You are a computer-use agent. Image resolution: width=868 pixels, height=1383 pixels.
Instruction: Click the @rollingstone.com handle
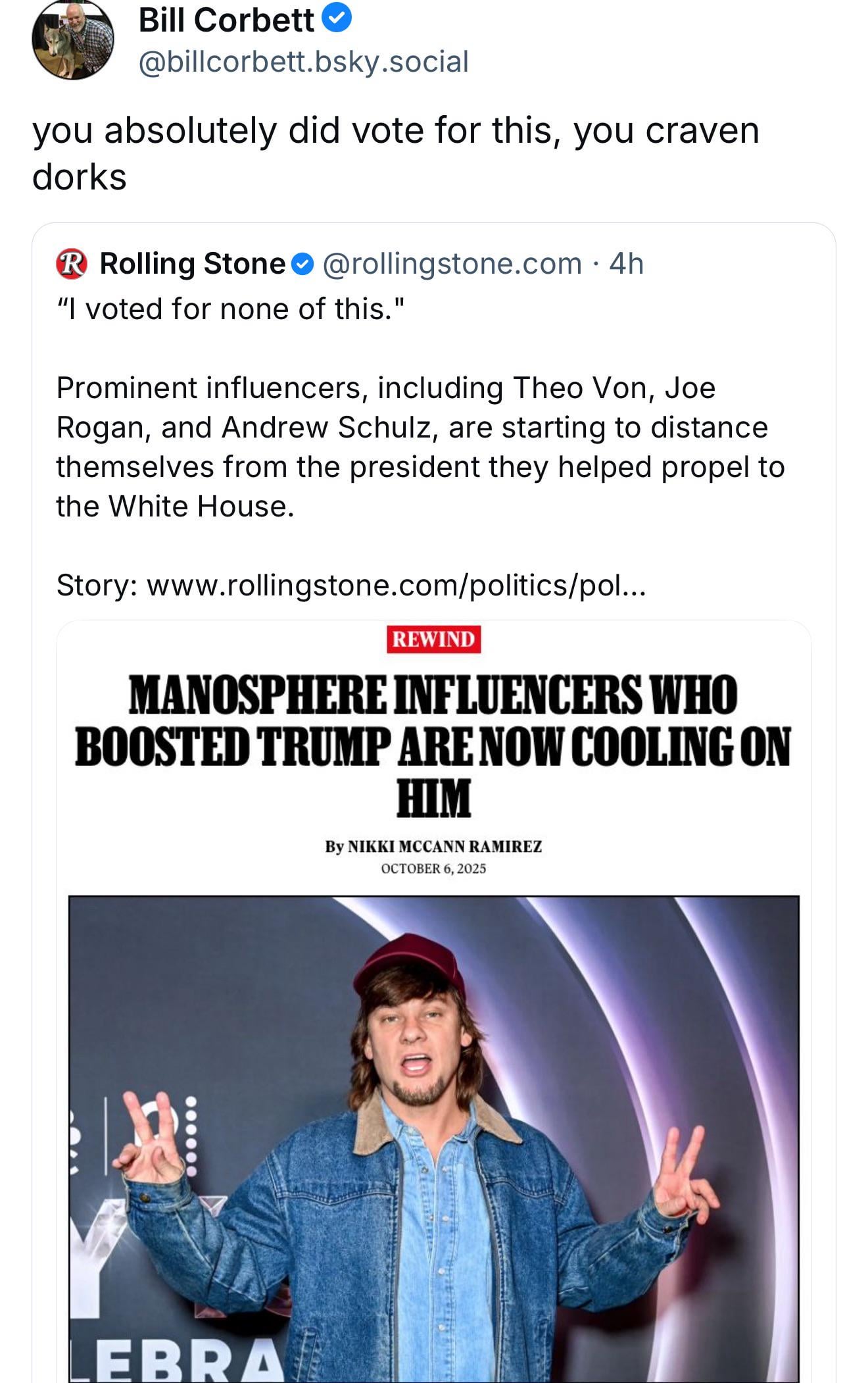[x=452, y=264]
